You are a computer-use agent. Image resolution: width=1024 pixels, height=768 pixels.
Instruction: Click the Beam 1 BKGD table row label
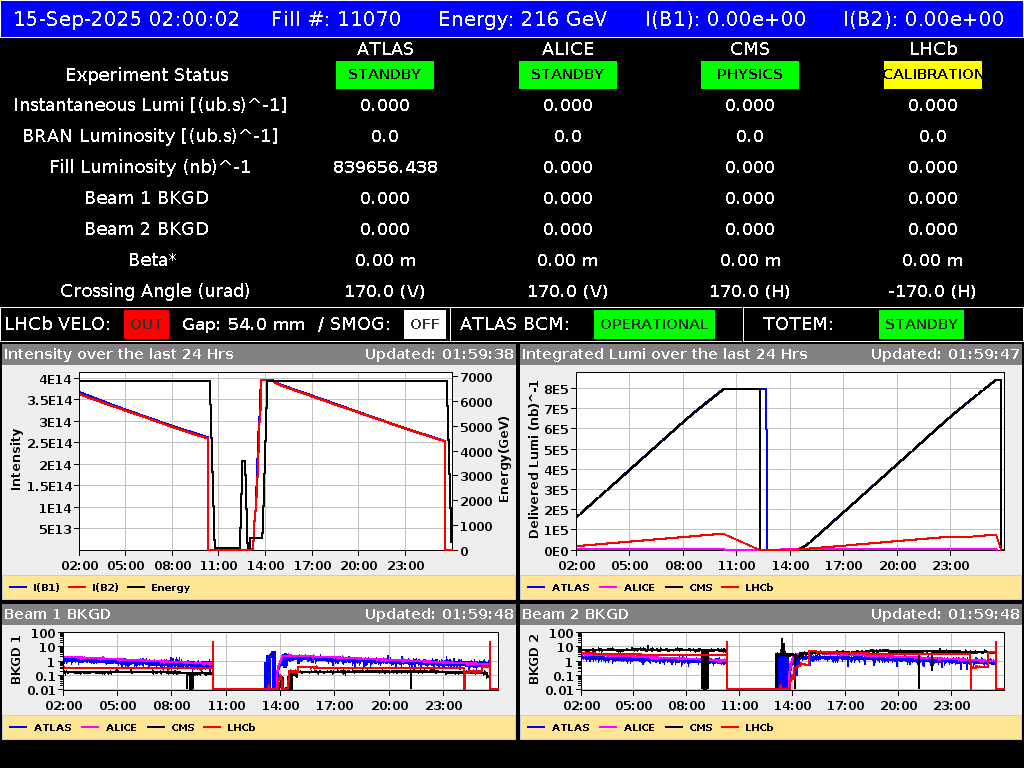pos(147,198)
